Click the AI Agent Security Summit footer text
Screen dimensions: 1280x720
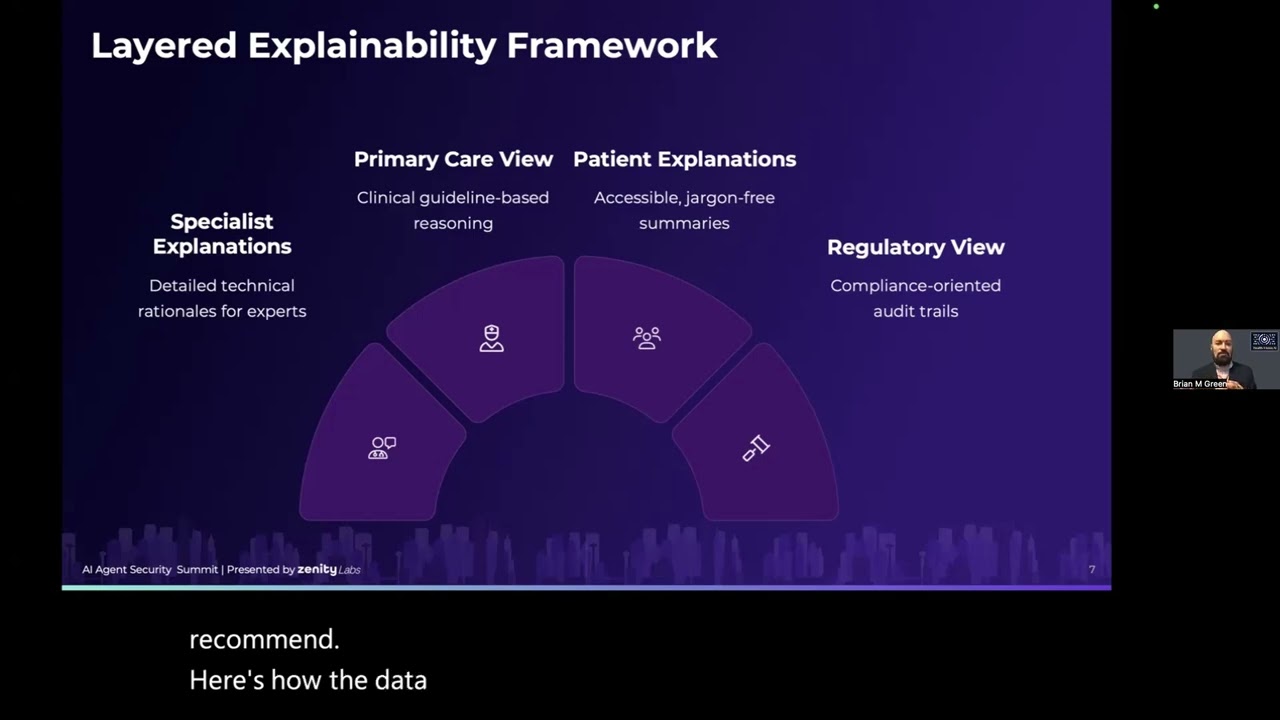click(150, 570)
